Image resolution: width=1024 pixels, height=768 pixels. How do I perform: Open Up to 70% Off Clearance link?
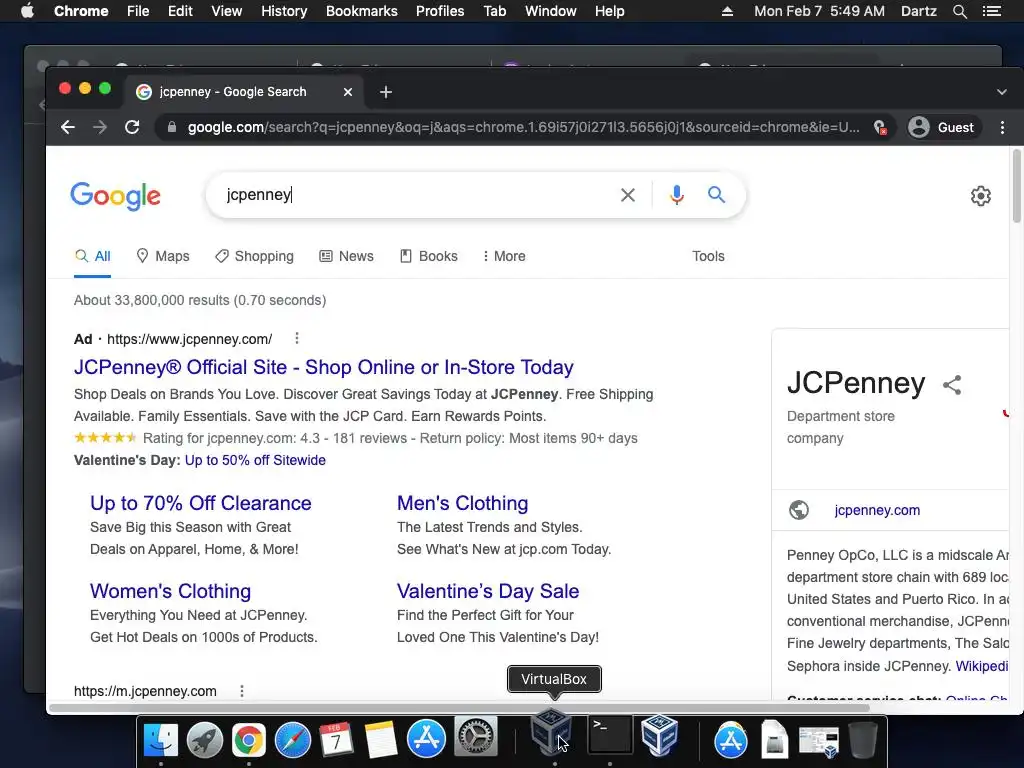tap(200, 503)
